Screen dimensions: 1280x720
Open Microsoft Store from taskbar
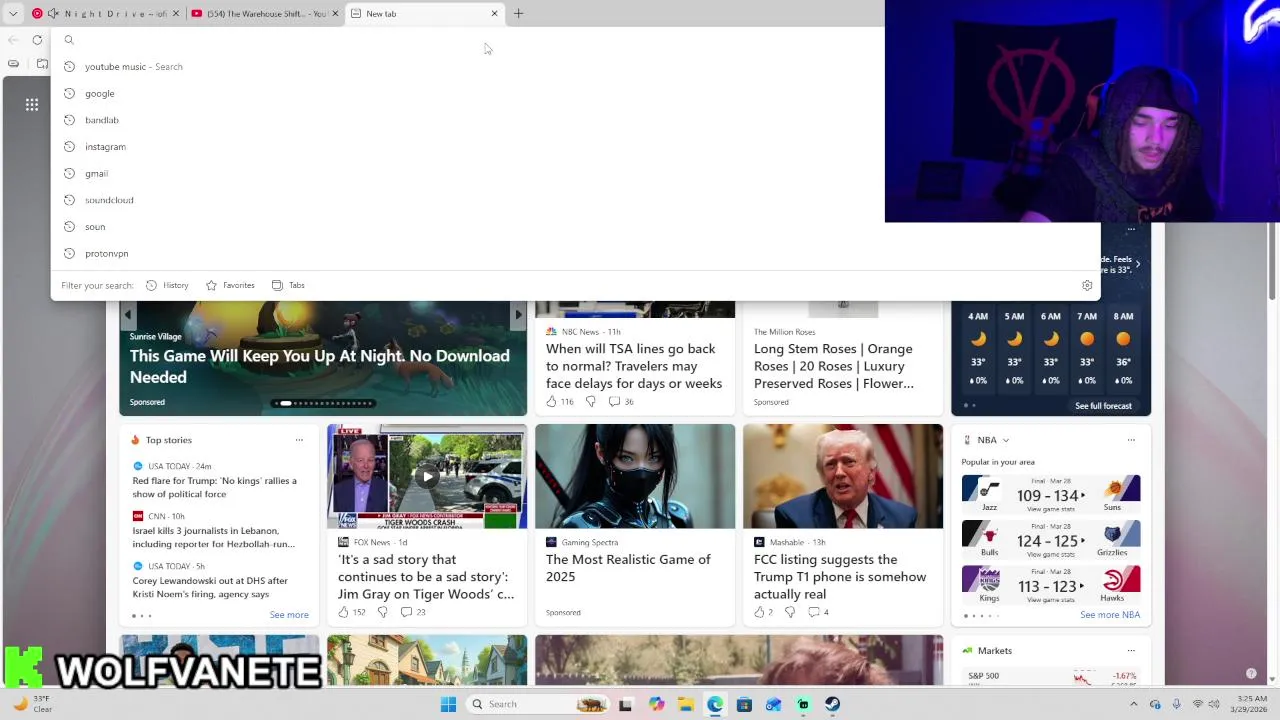coord(744,704)
